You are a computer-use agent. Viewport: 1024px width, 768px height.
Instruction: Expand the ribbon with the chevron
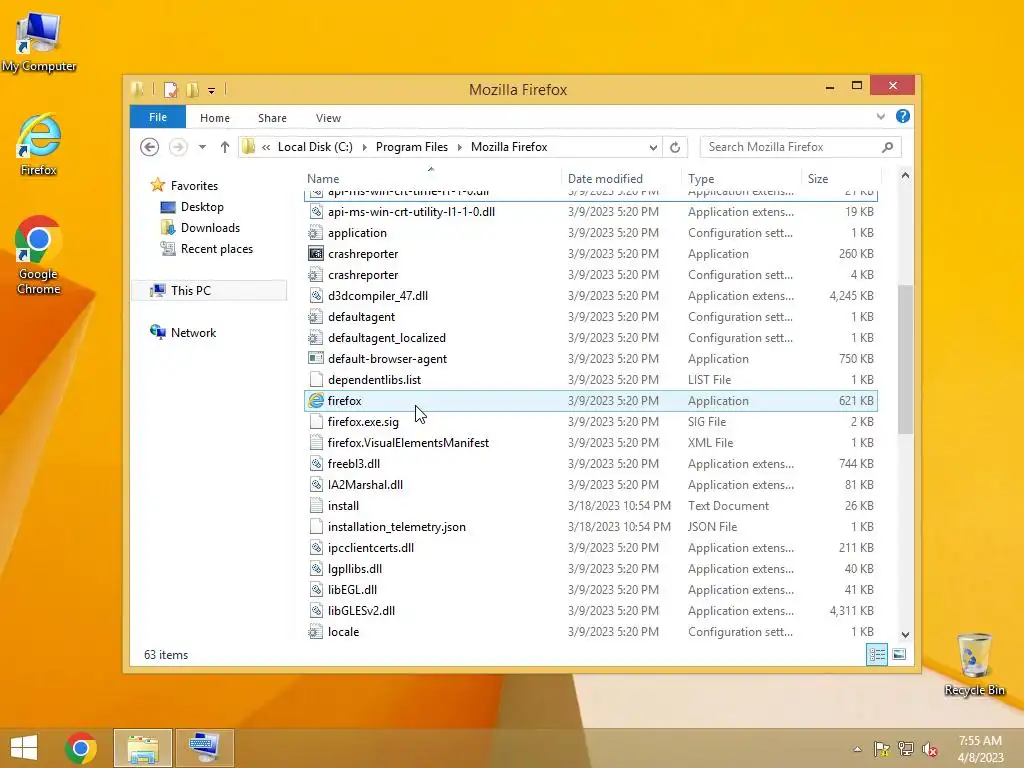[881, 117]
